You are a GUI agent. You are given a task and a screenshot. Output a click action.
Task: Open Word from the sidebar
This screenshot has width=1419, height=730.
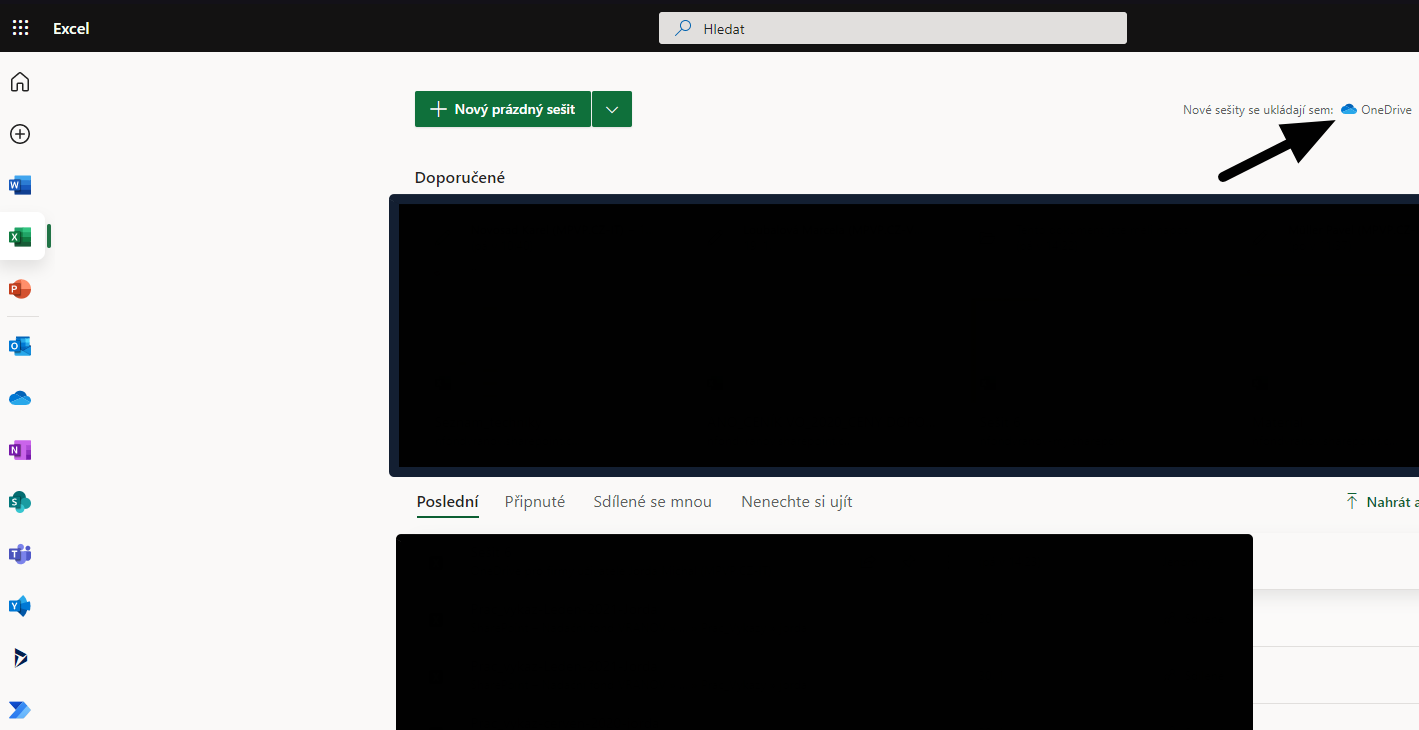tap(20, 185)
